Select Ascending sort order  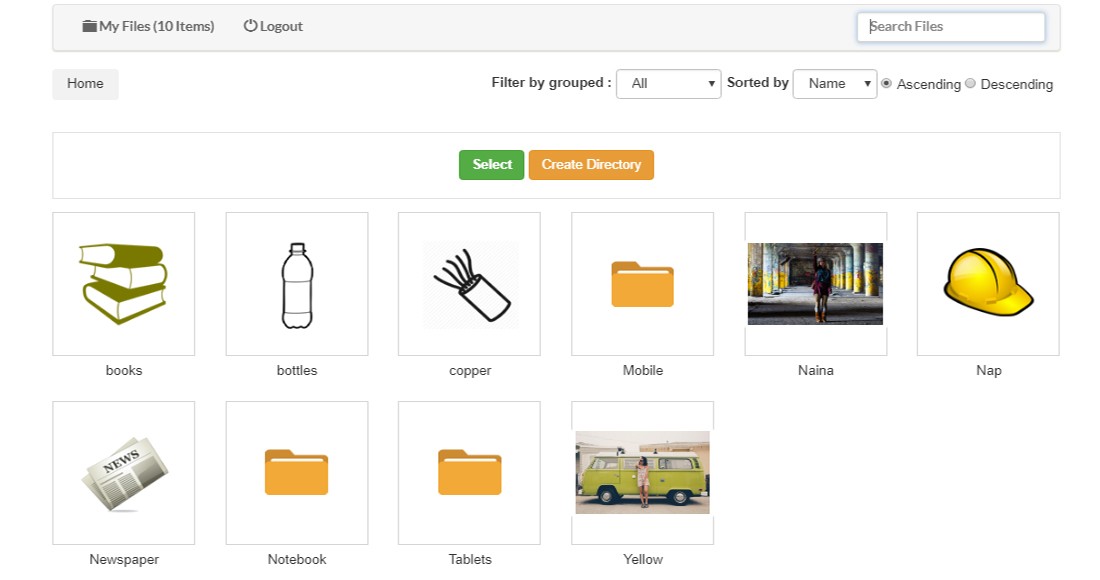[x=886, y=83]
